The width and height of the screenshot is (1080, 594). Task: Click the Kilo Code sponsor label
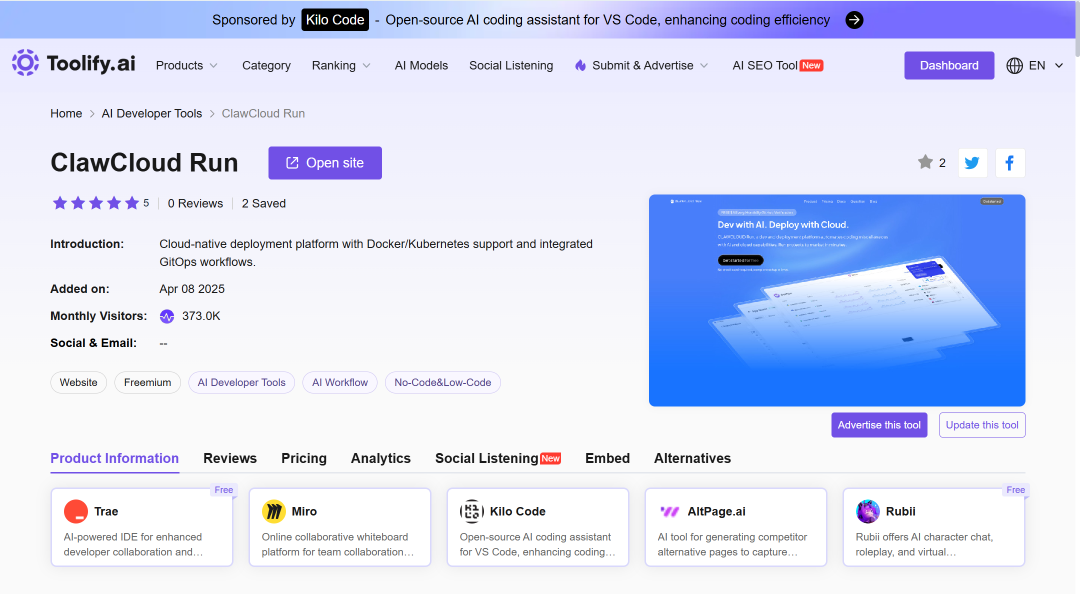pos(335,20)
